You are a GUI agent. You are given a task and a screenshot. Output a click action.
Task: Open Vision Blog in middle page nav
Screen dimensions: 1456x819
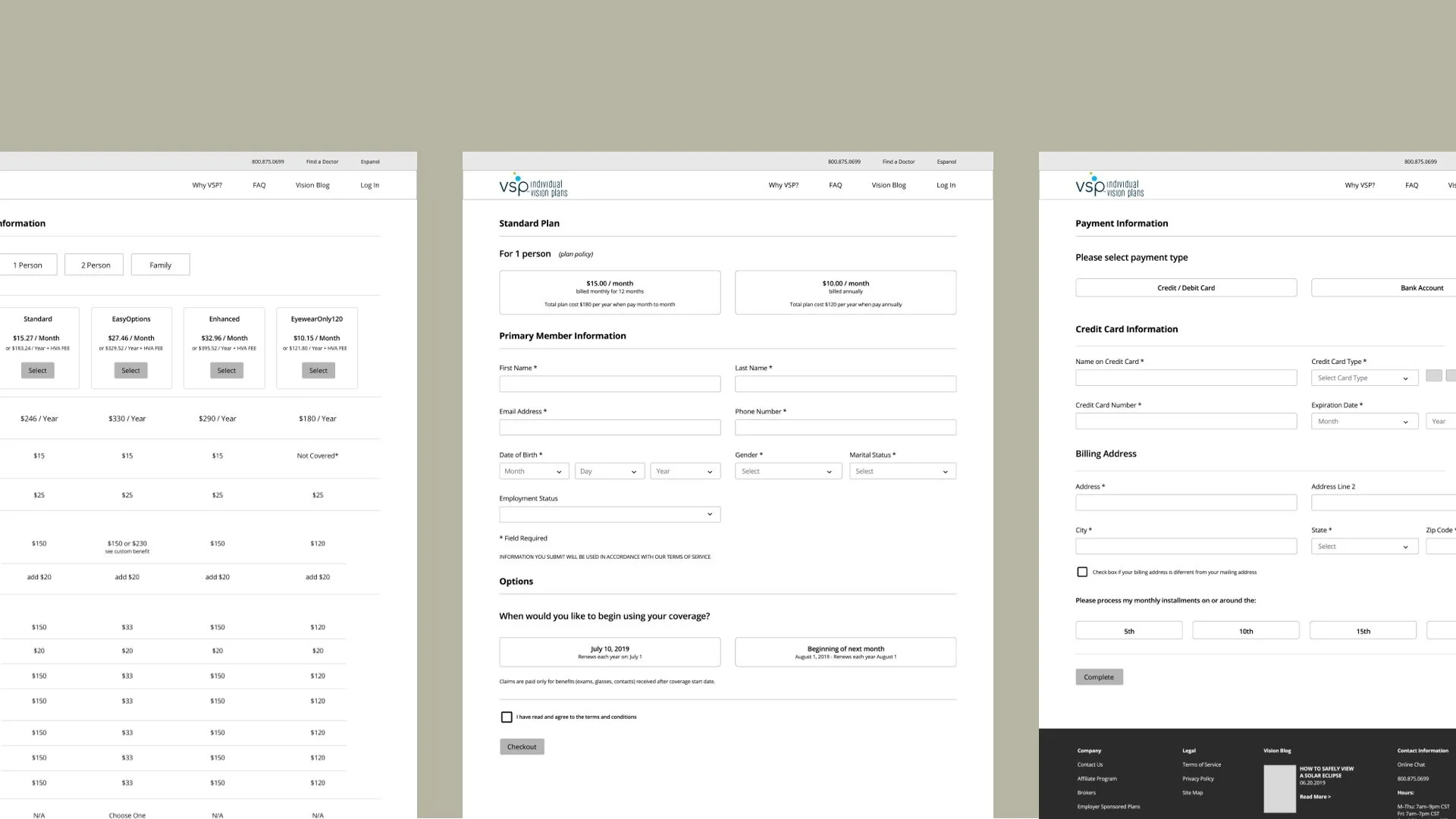pos(889,185)
